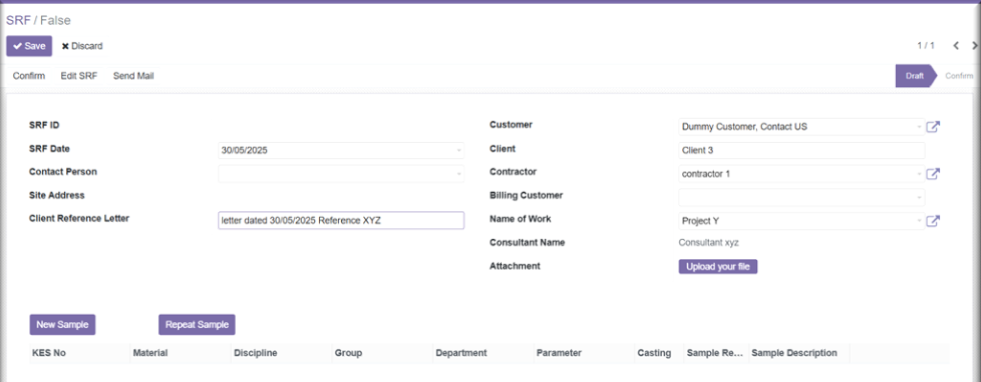The image size is (981, 382).
Task: Click Edit SRF action
Action: 79,76
